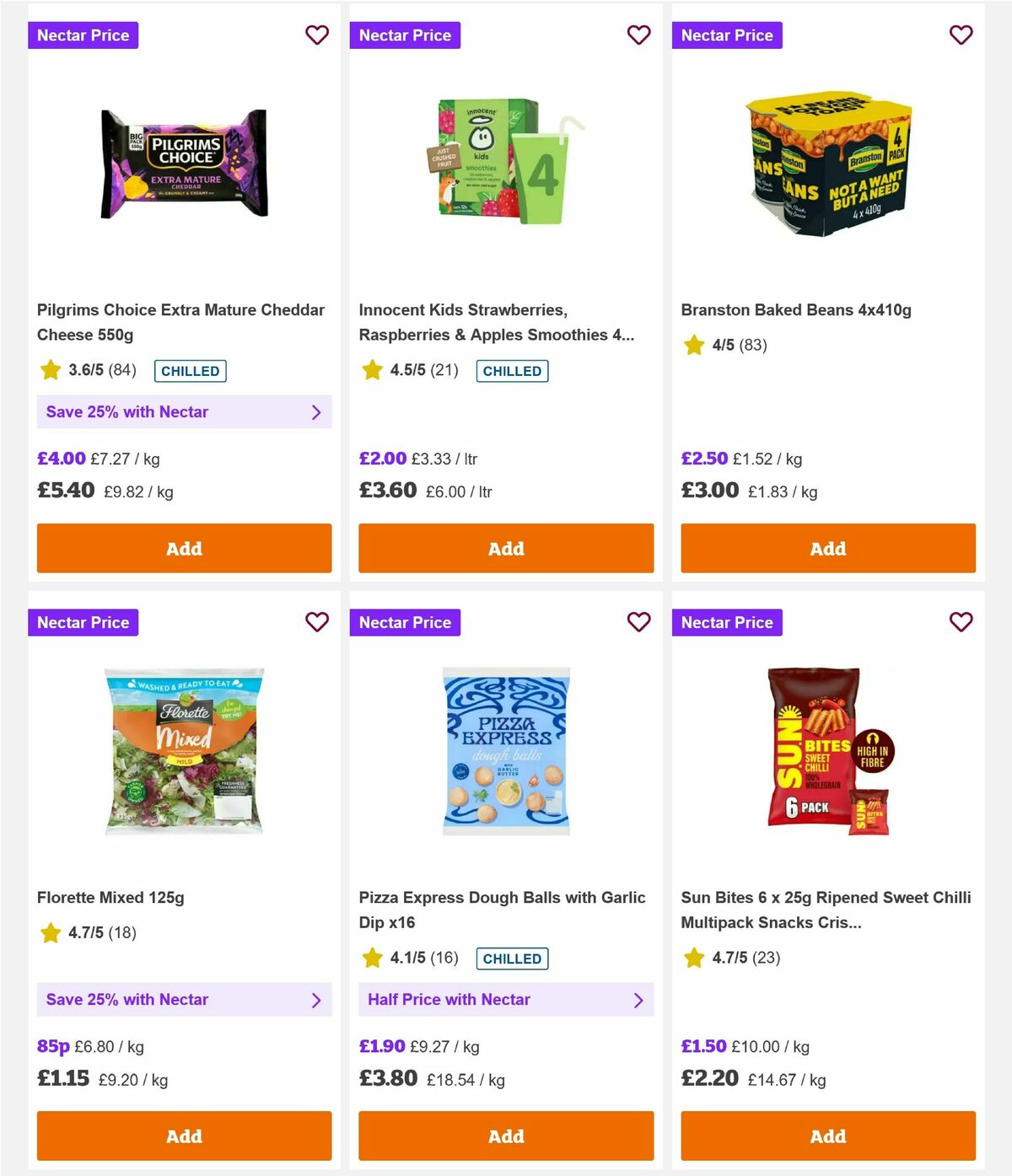The width and height of the screenshot is (1012, 1176).
Task: Click the CHILLED badge on Pilgrims Choice cheese
Action: pos(190,371)
